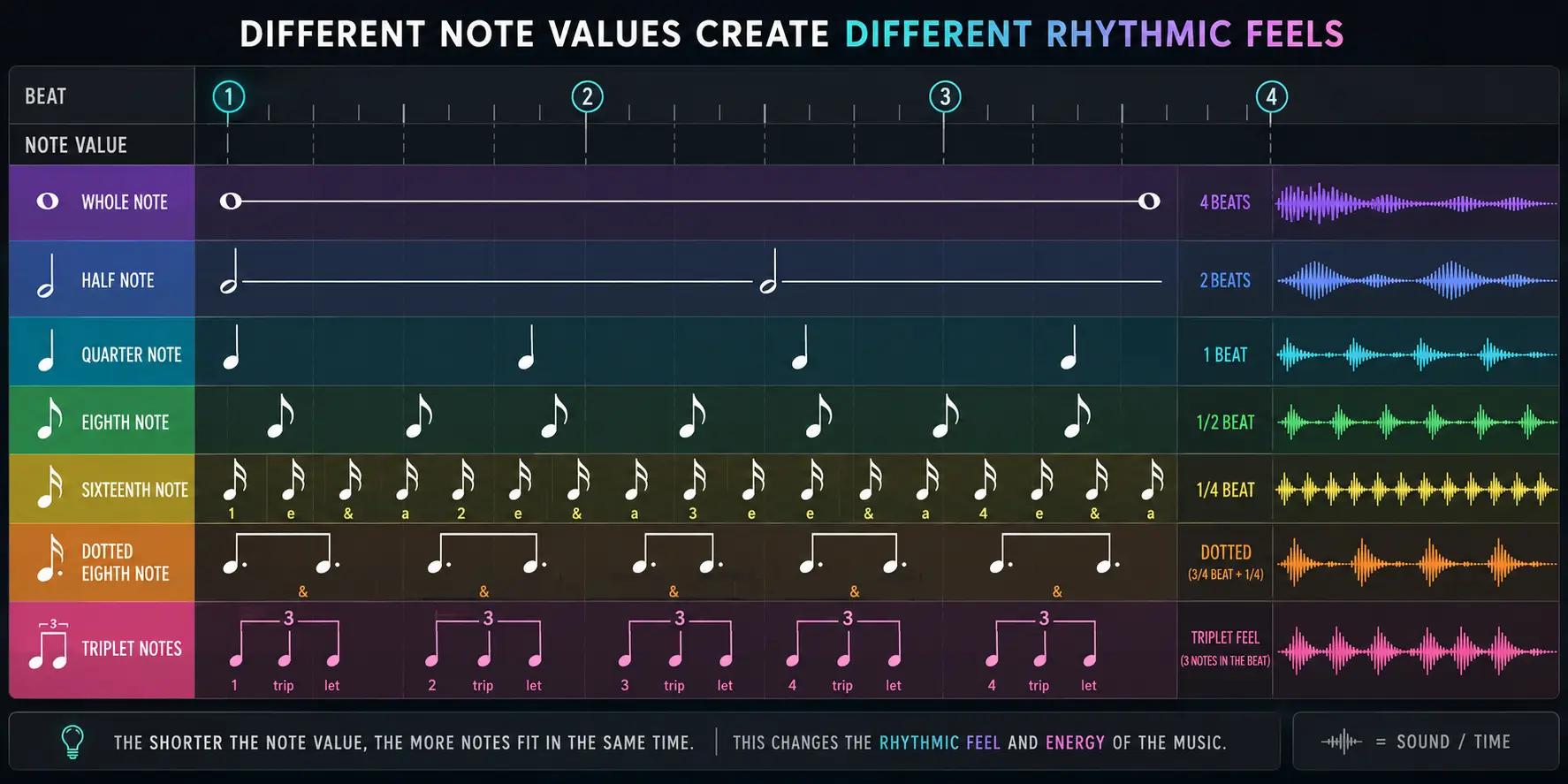Click the blue half note waveform
Image resolution: width=1568 pixels, height=784 pixels.
pos(1415,281)
